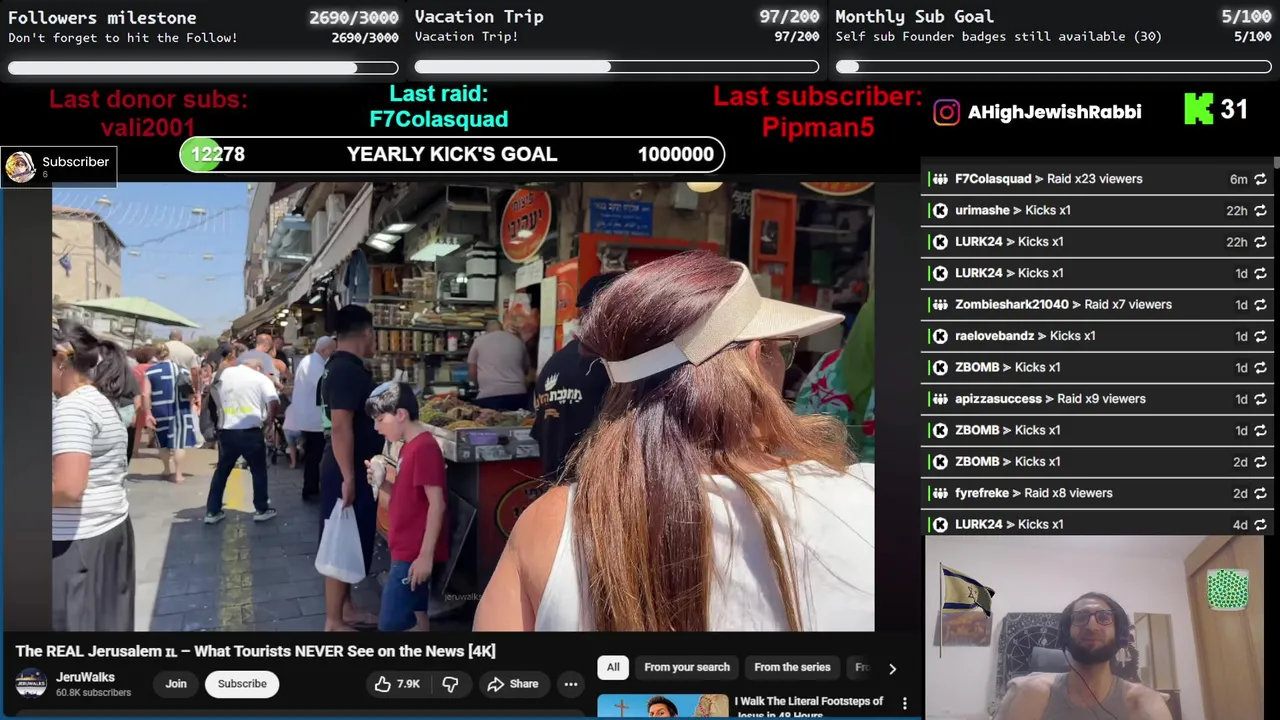The image size is (1280, 720).
Task: Click the Yearly Kick's Goal bar
Action: pyautogui.click(x=452, y=154)
